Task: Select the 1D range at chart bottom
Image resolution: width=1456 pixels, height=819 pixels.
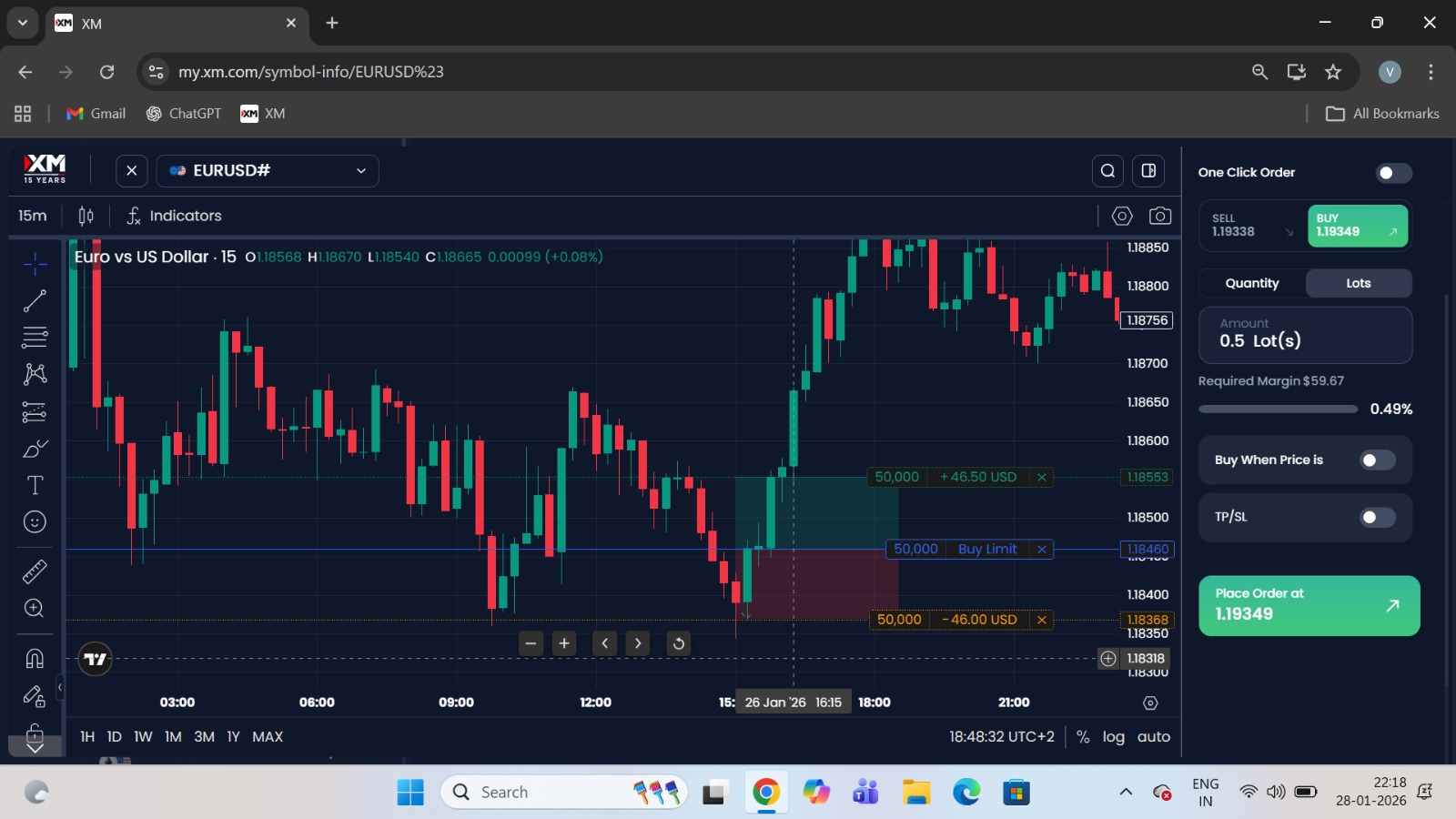Action: pyautogui.click(x=114, y=737)
